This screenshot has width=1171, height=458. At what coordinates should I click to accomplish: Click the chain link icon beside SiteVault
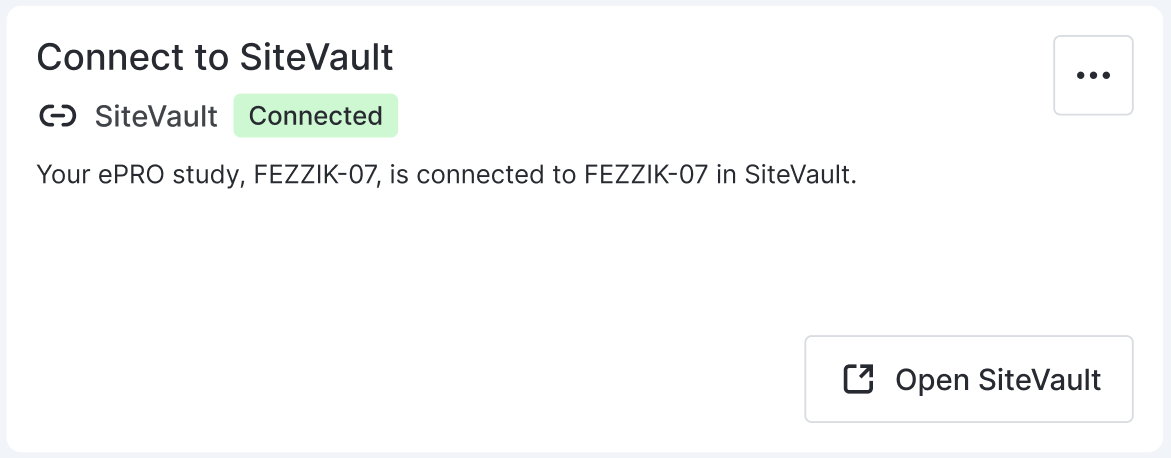tap(57, 117)
